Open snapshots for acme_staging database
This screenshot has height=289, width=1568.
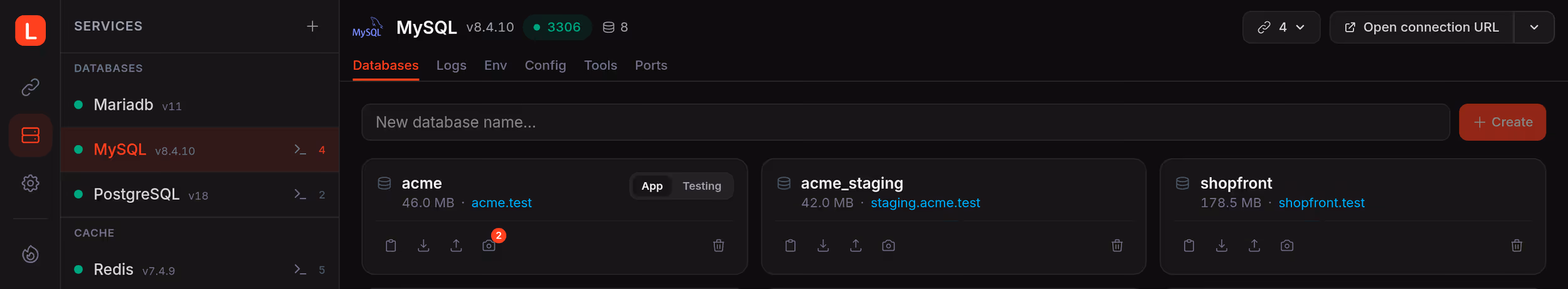tap(888, 245)
